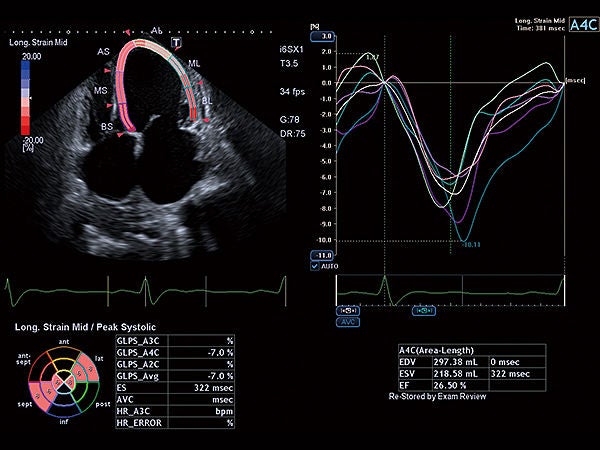Image resolution: width=600 pixels, height=450 pixels.
Task: Click the -11.0 lower scale limit box
Action: (x=323, y=255)
